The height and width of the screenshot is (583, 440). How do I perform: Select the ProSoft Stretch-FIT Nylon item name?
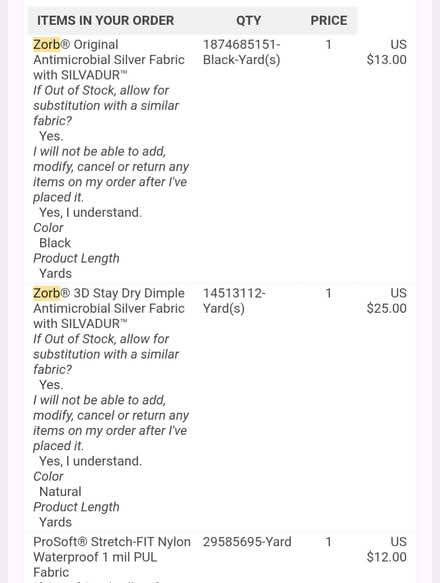click(112, 557)
